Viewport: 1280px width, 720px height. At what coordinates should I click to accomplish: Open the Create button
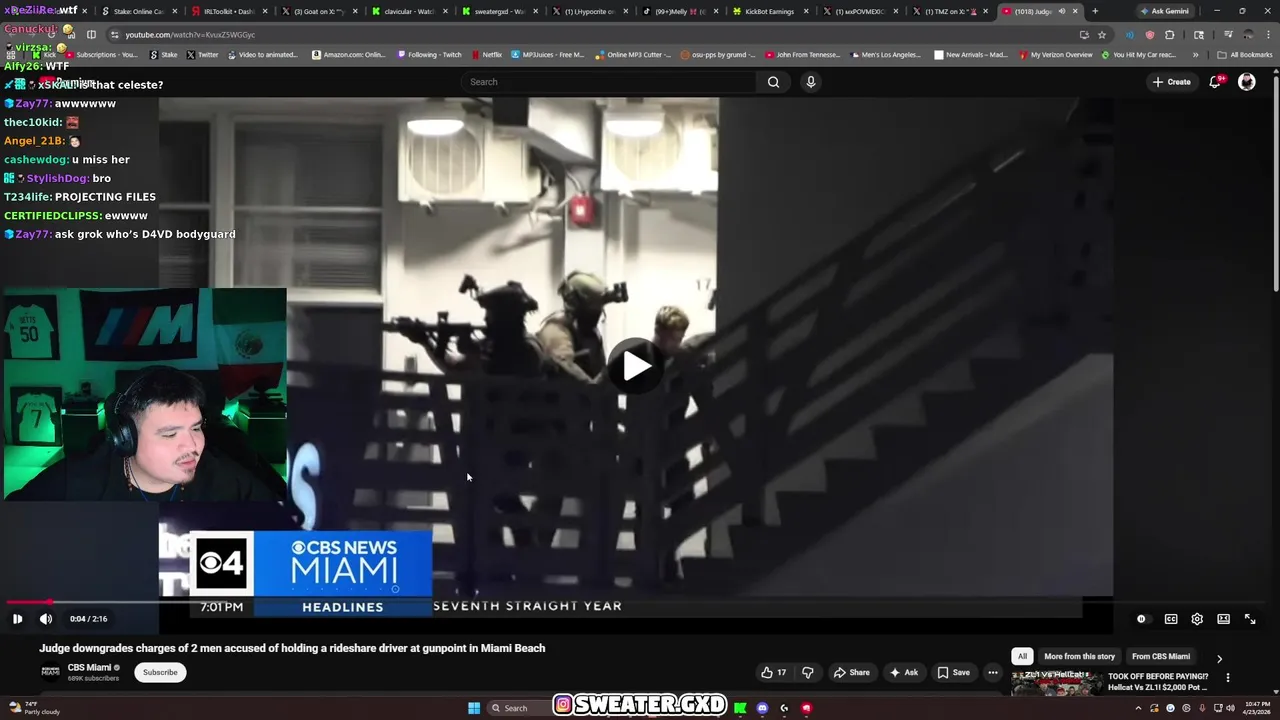[x=1171, y=82]
